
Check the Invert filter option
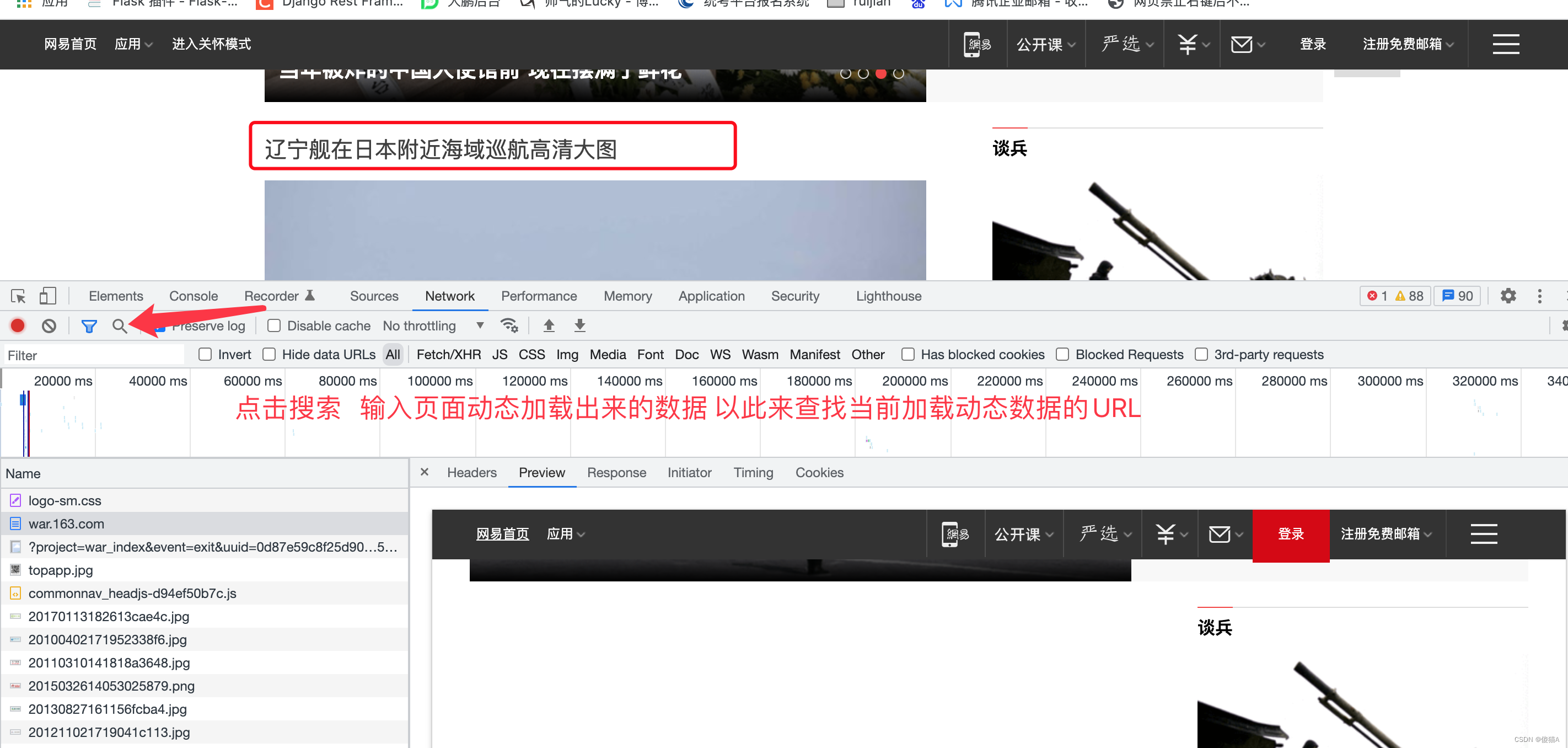coord(205,354)
